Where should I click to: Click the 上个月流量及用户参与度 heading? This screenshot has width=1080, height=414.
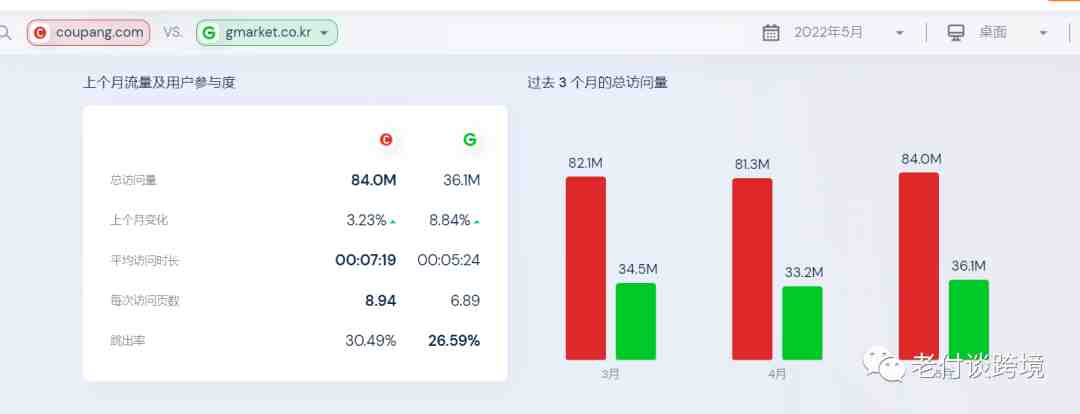159,83
